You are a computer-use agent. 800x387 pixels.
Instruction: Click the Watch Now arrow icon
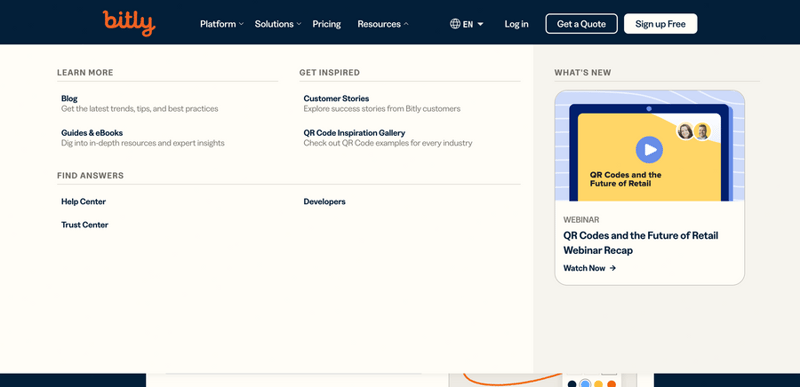click(x=613, y=268)
